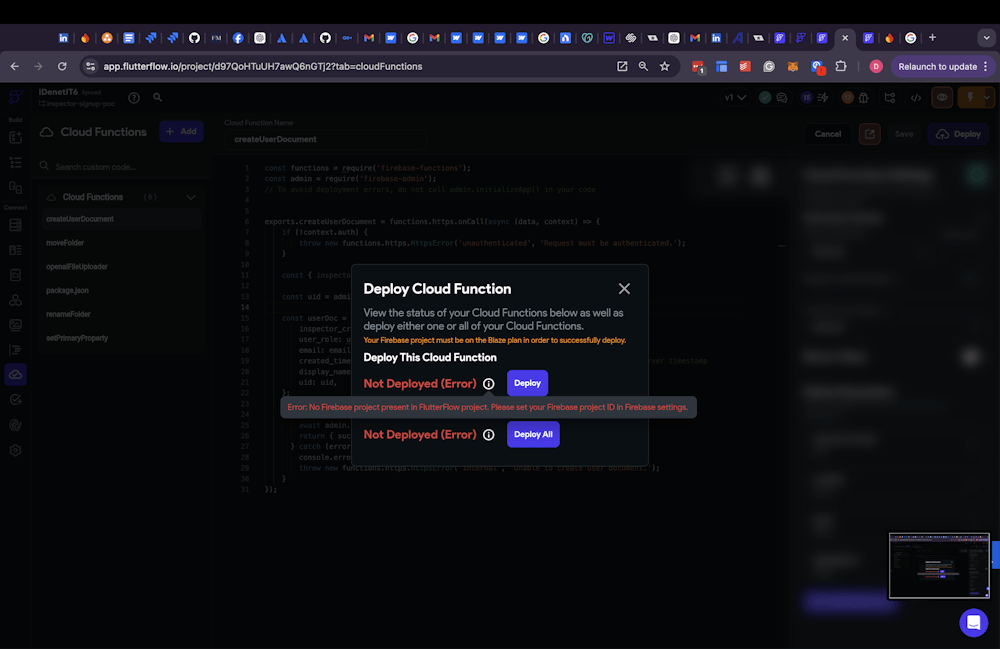
Task: Open the MetaMask fox extension
Action: pos(793,66)
